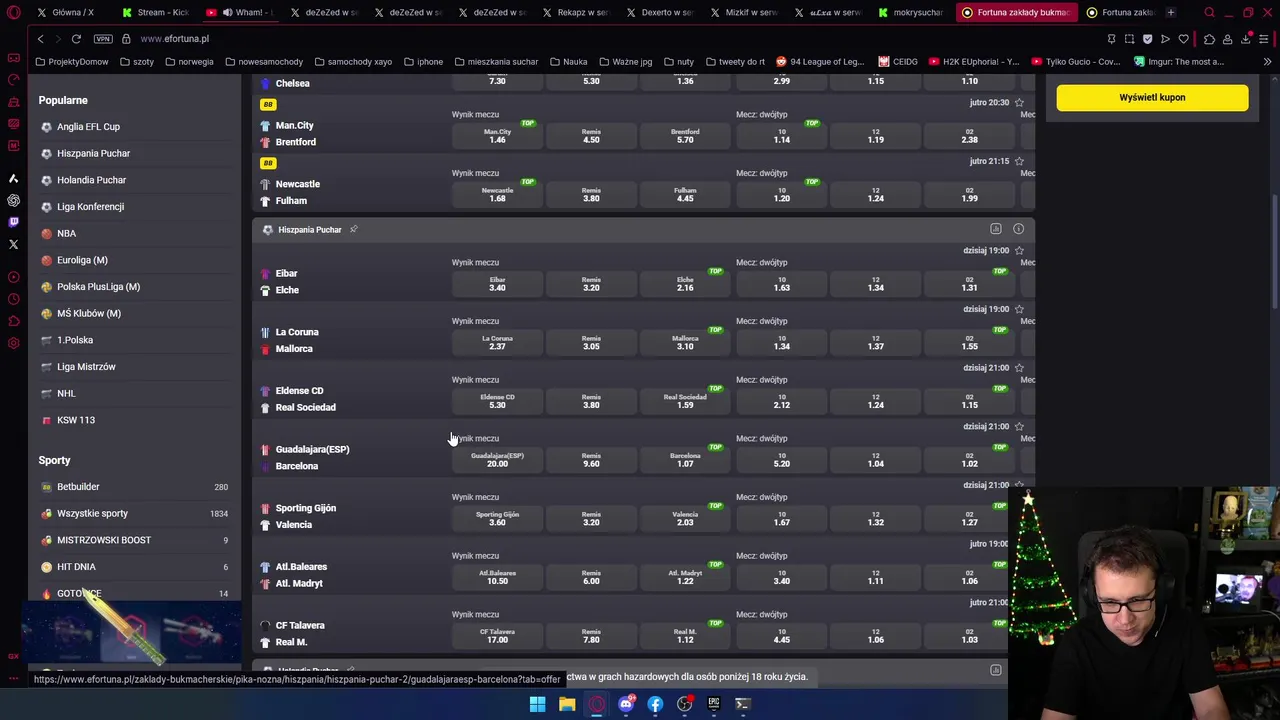Viewport: 1280px width, 720px height.
Task: Open the 'norwegia' bookmarks folder
Action: (189, 62)
